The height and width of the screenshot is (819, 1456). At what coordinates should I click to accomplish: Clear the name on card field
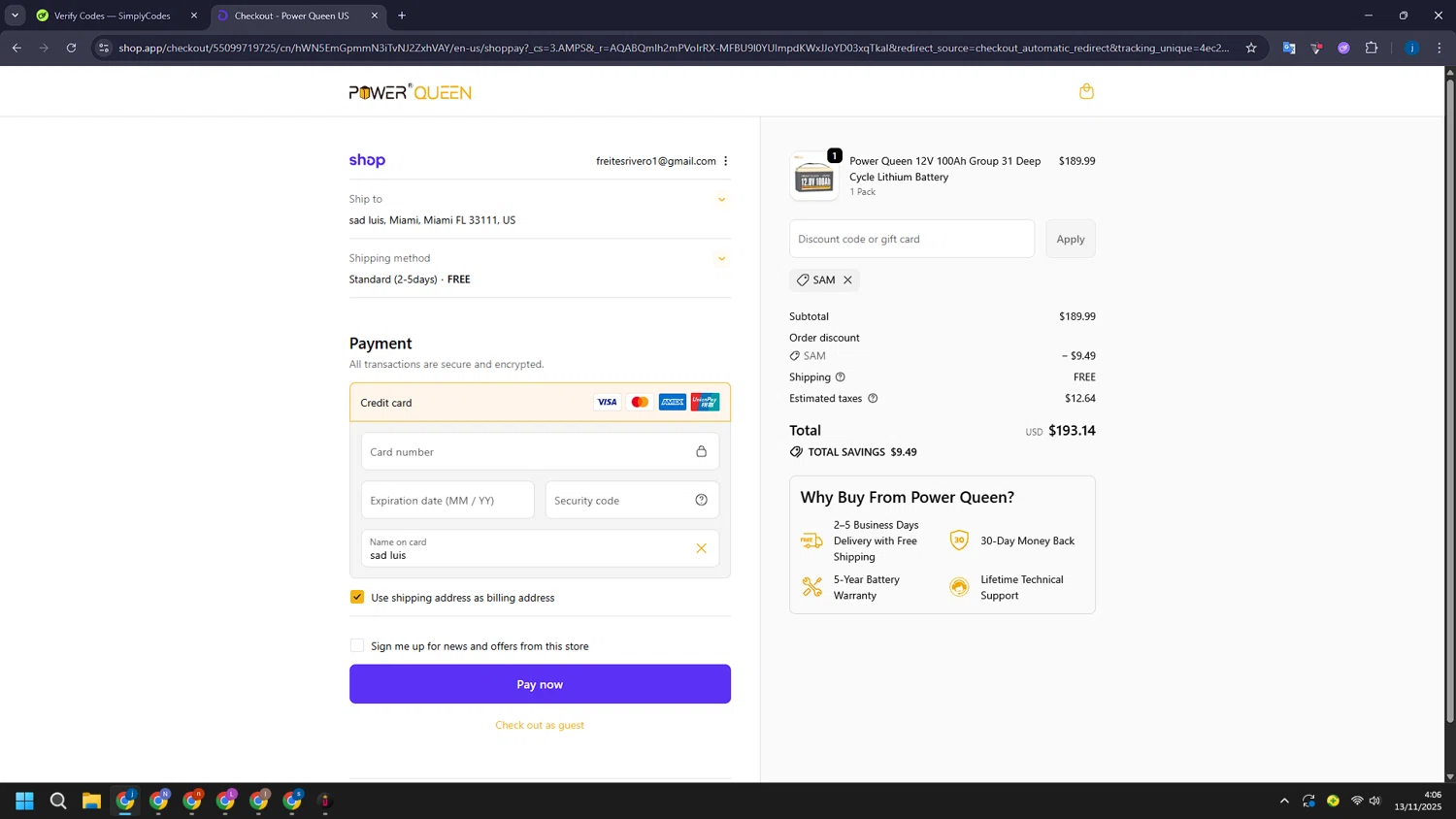(x=701, y=548)
